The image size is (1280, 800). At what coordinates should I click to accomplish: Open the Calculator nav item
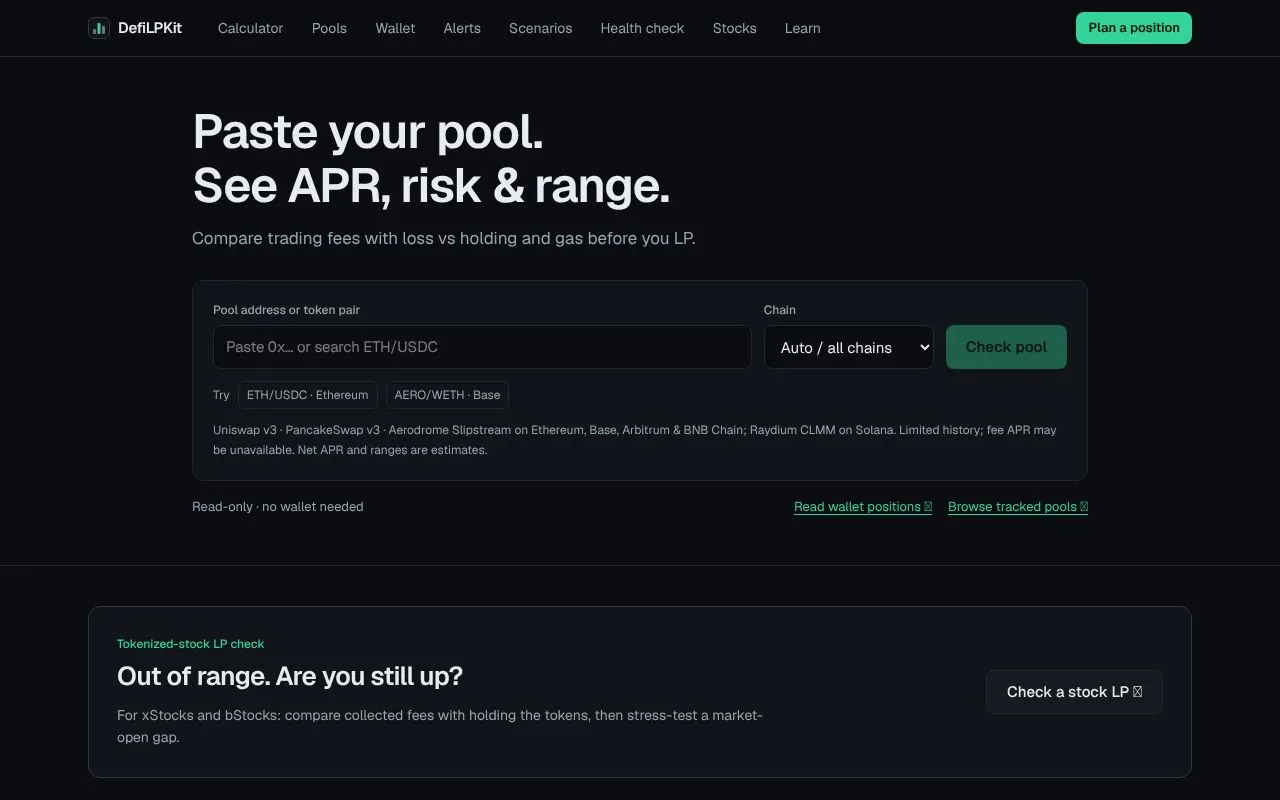pos(250,28)
